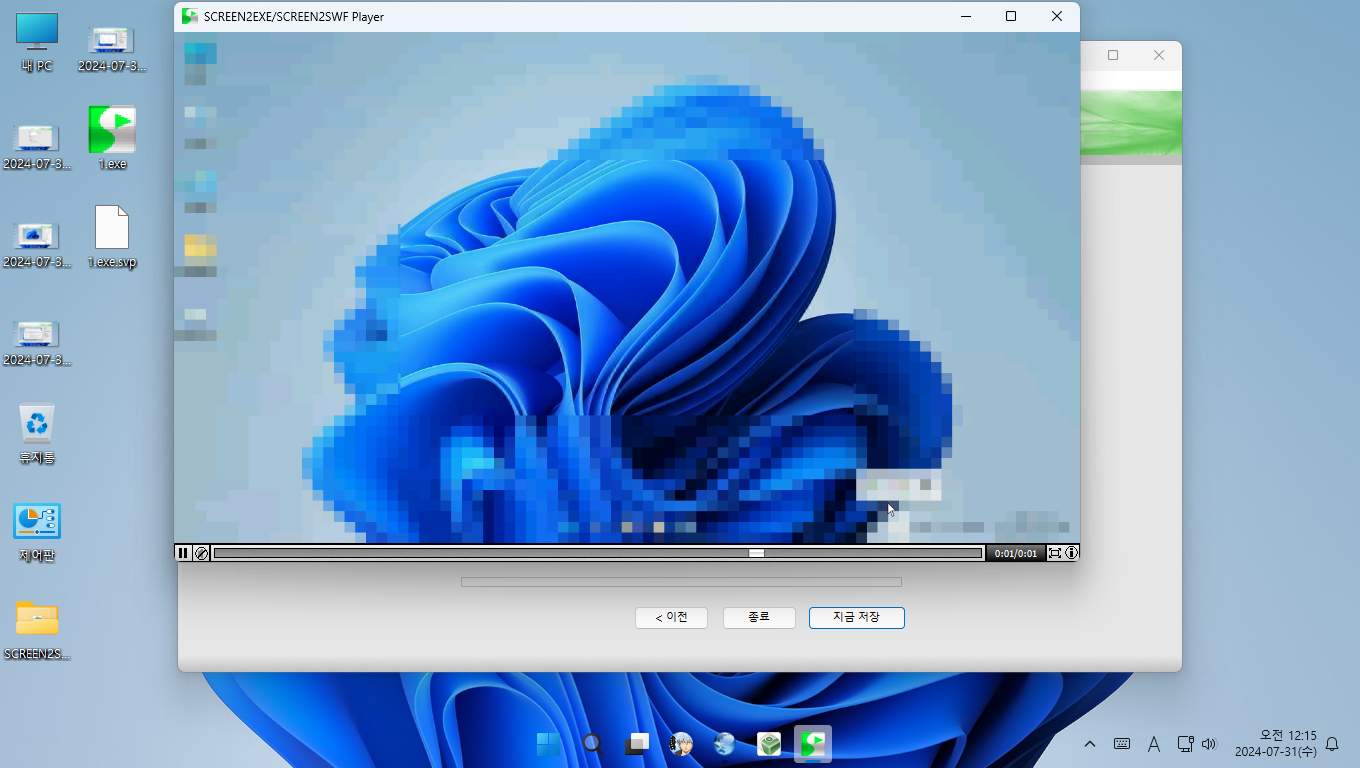The width and height of the screenshot is (1360, 768).
Task: Minimize the SCREEN2EXE Player window
Action: 966,16
